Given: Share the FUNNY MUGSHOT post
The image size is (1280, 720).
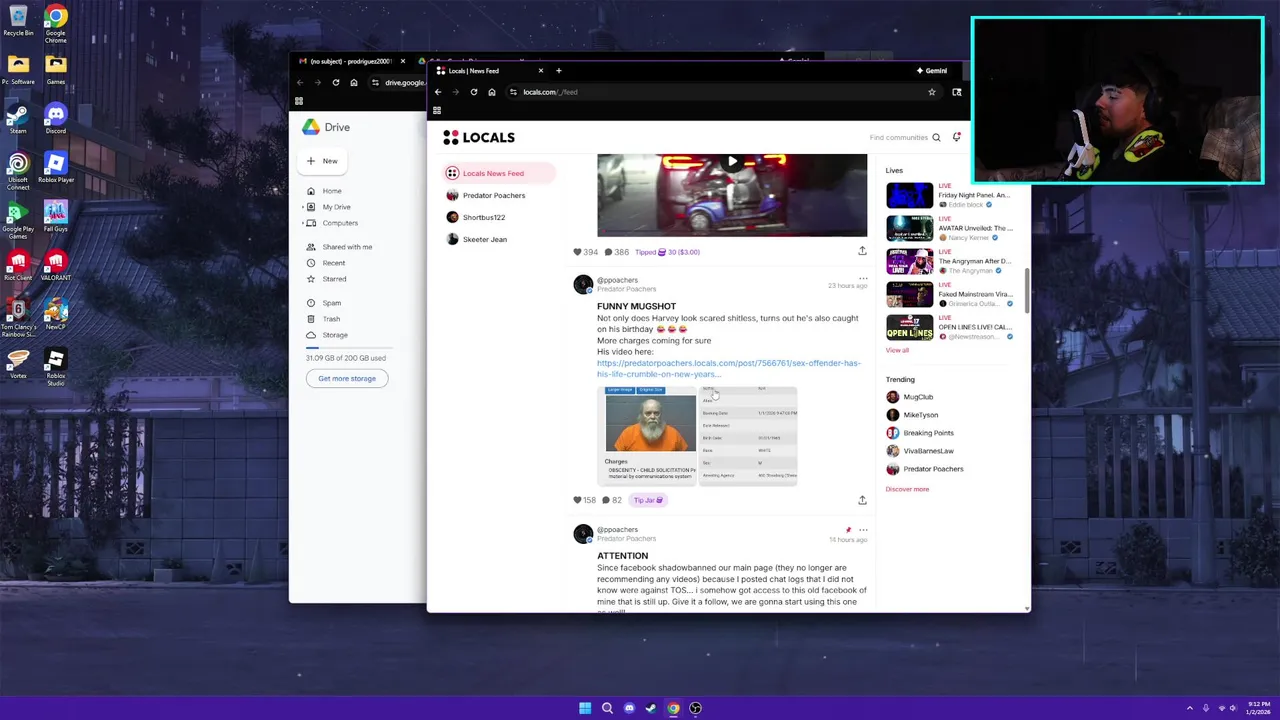Looking at the screenshot, I should [x=862, y=500].
